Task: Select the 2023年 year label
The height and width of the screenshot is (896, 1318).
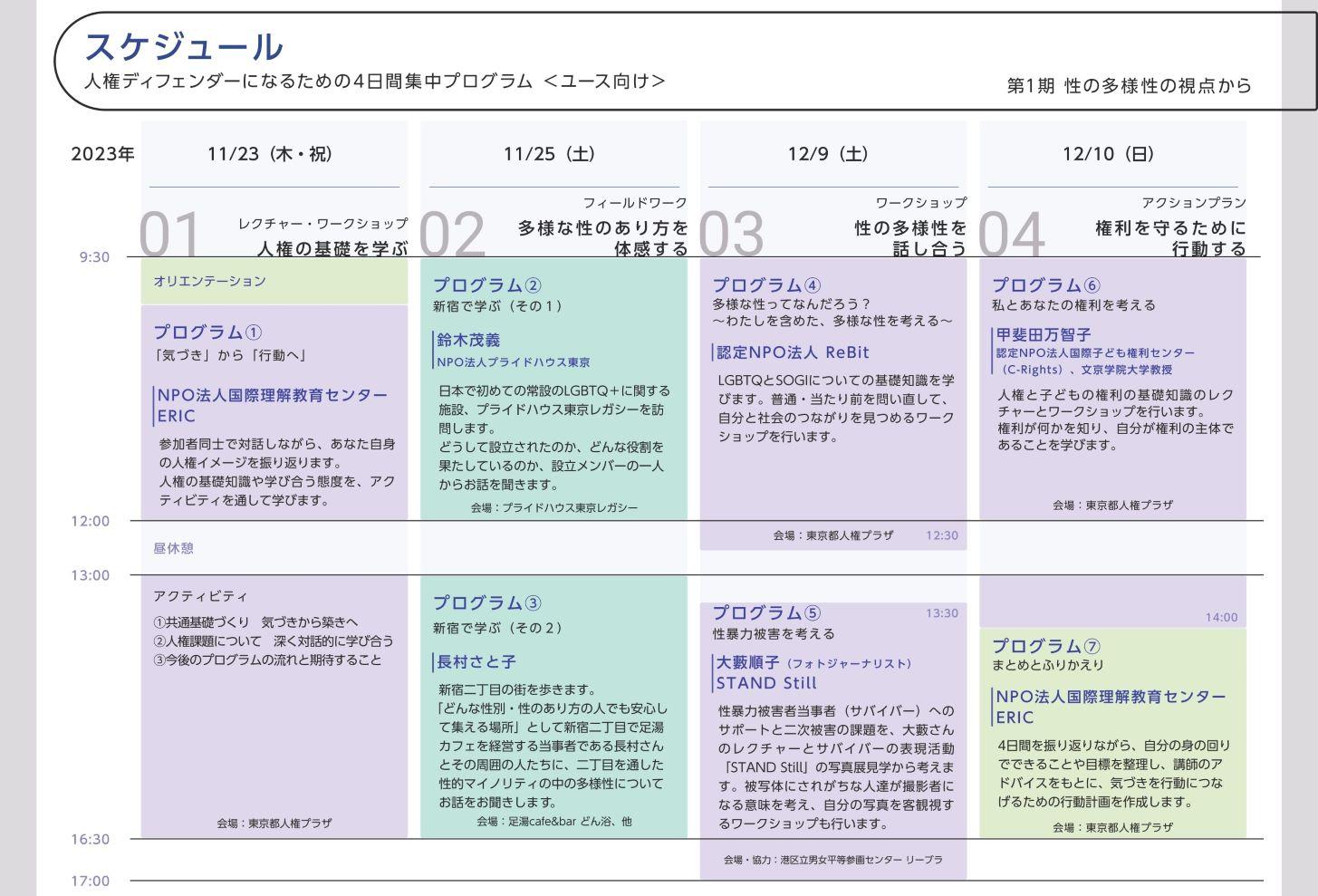Action: (x=102, y=154)
